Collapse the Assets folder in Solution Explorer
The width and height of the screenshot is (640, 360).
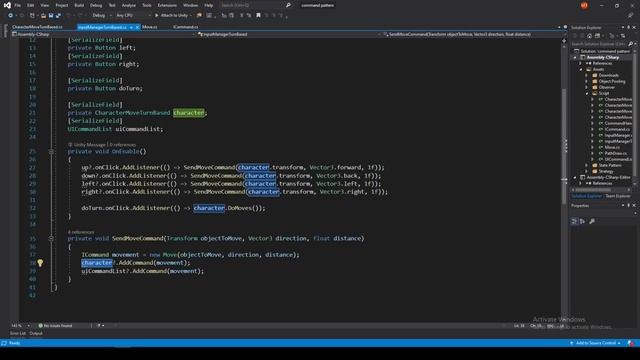pyautogui.click(x=581, y=69)
